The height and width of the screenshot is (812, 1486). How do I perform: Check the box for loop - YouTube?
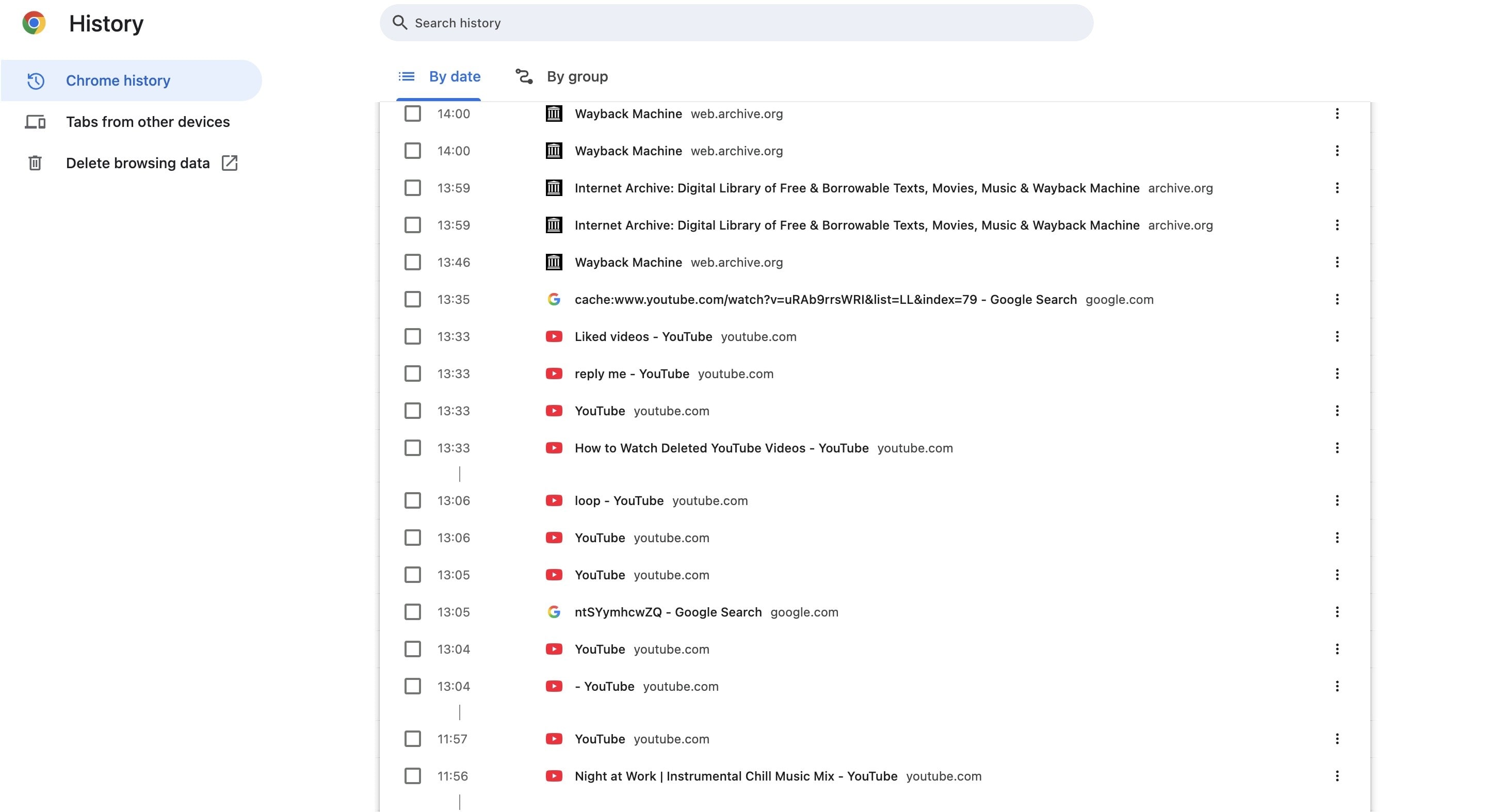tap(412, 500)
